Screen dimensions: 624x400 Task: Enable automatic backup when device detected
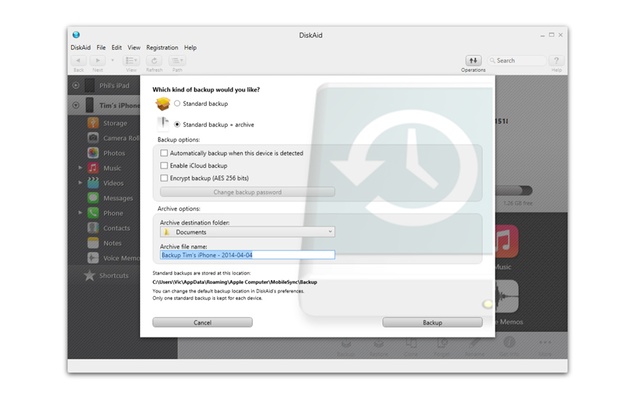pyautogui.click(x=164, y=153)
